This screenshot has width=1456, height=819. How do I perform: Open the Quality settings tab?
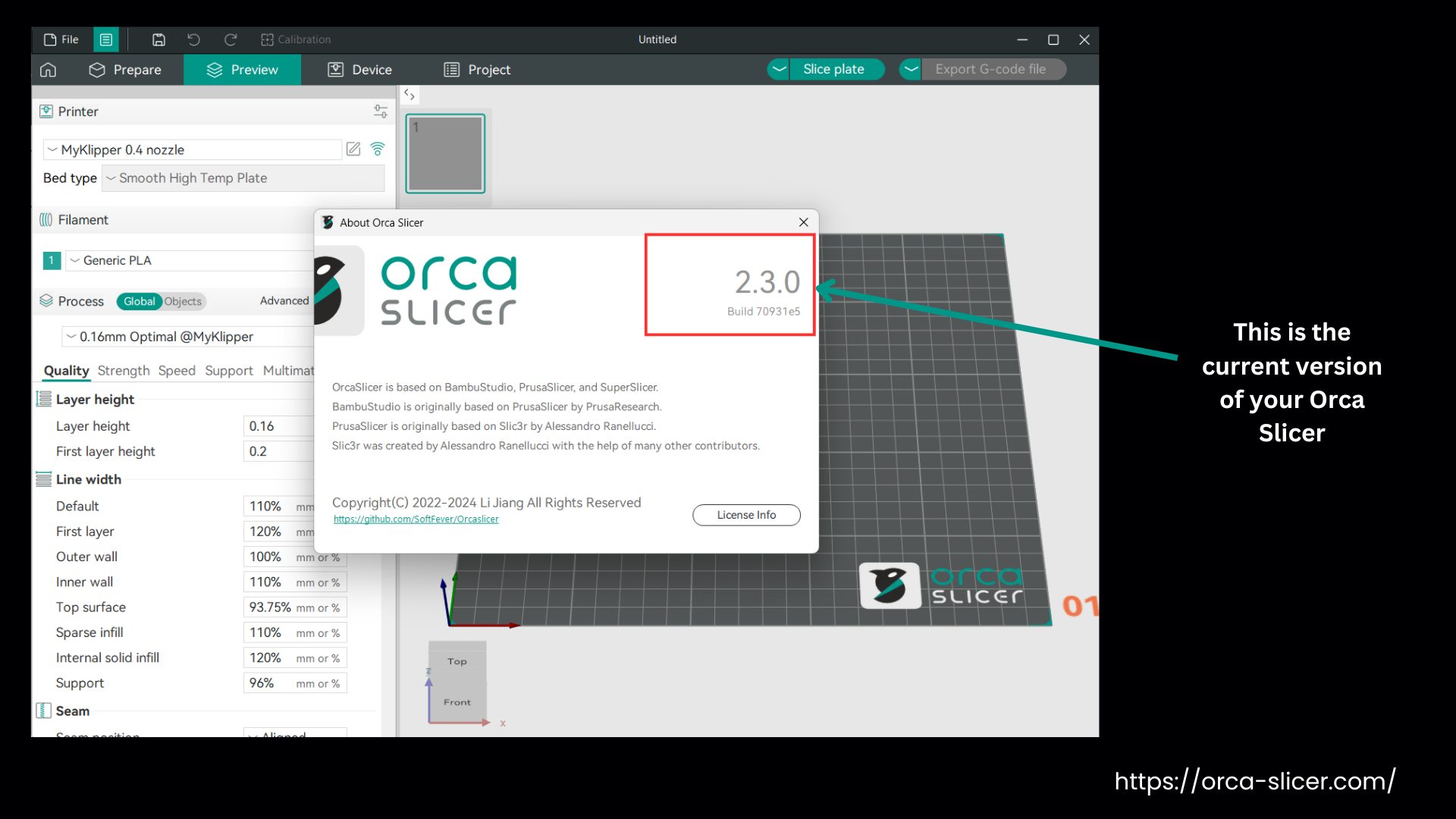(66, 371)
